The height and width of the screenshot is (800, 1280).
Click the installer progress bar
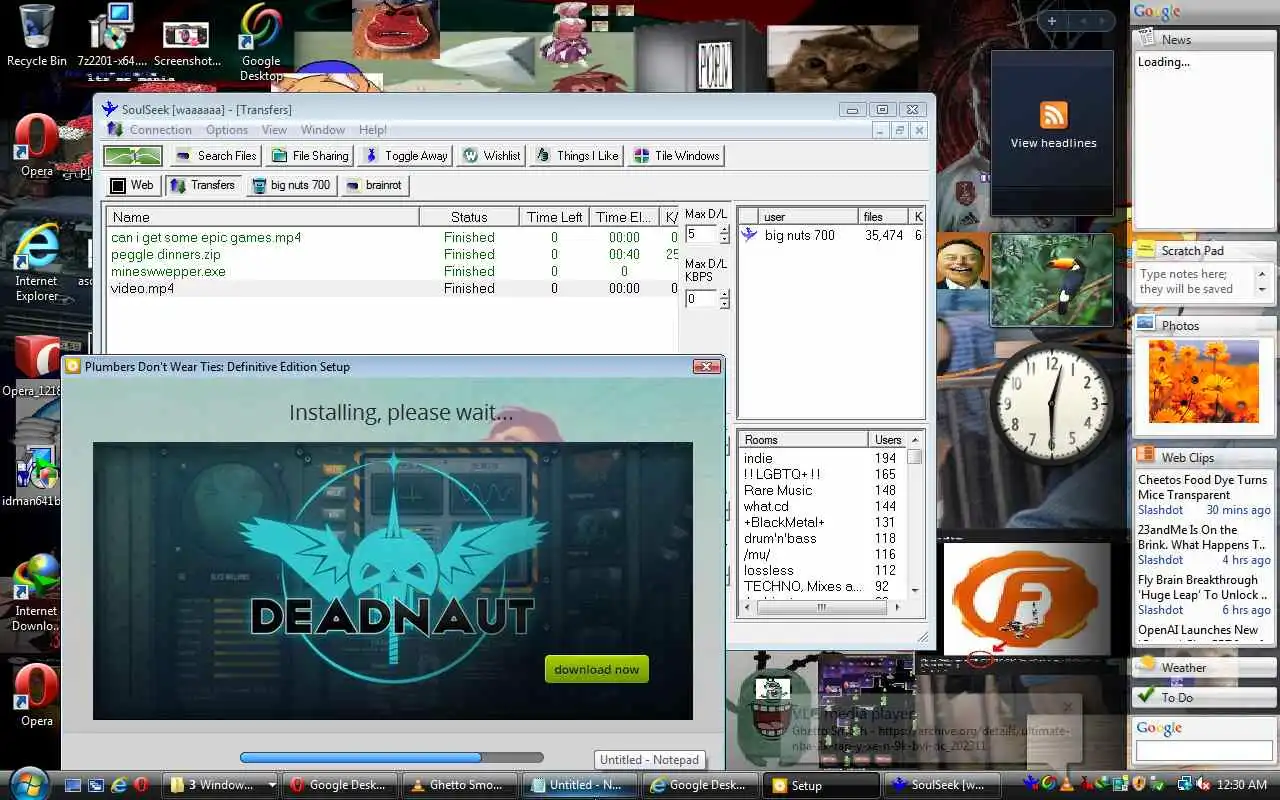(392, 758)
